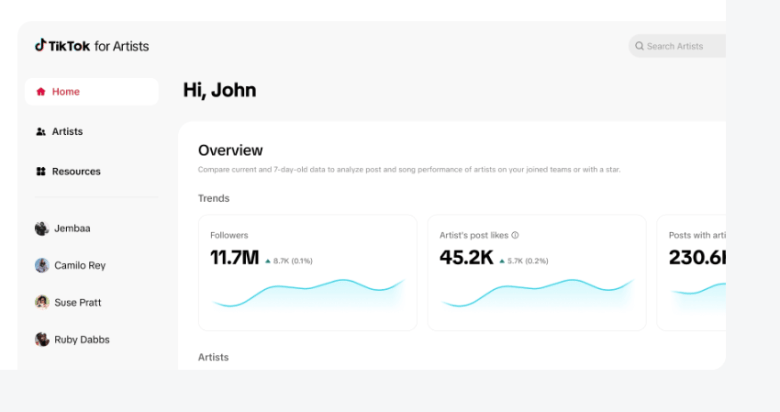Open the Followers trend card
780x412 pixels.
[307, 273]
